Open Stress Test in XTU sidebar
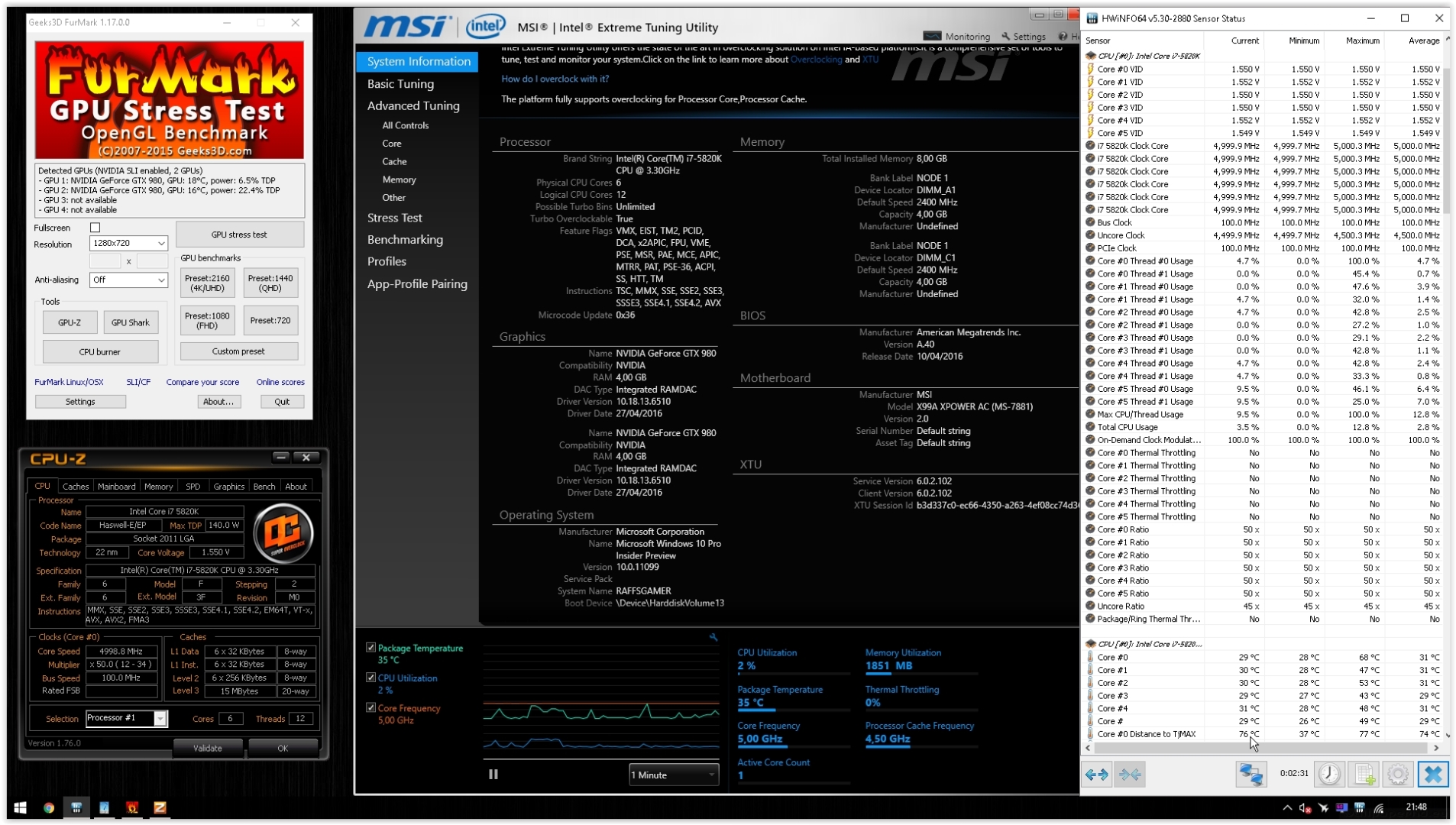Screen dimensions: 1456x825 394,218
